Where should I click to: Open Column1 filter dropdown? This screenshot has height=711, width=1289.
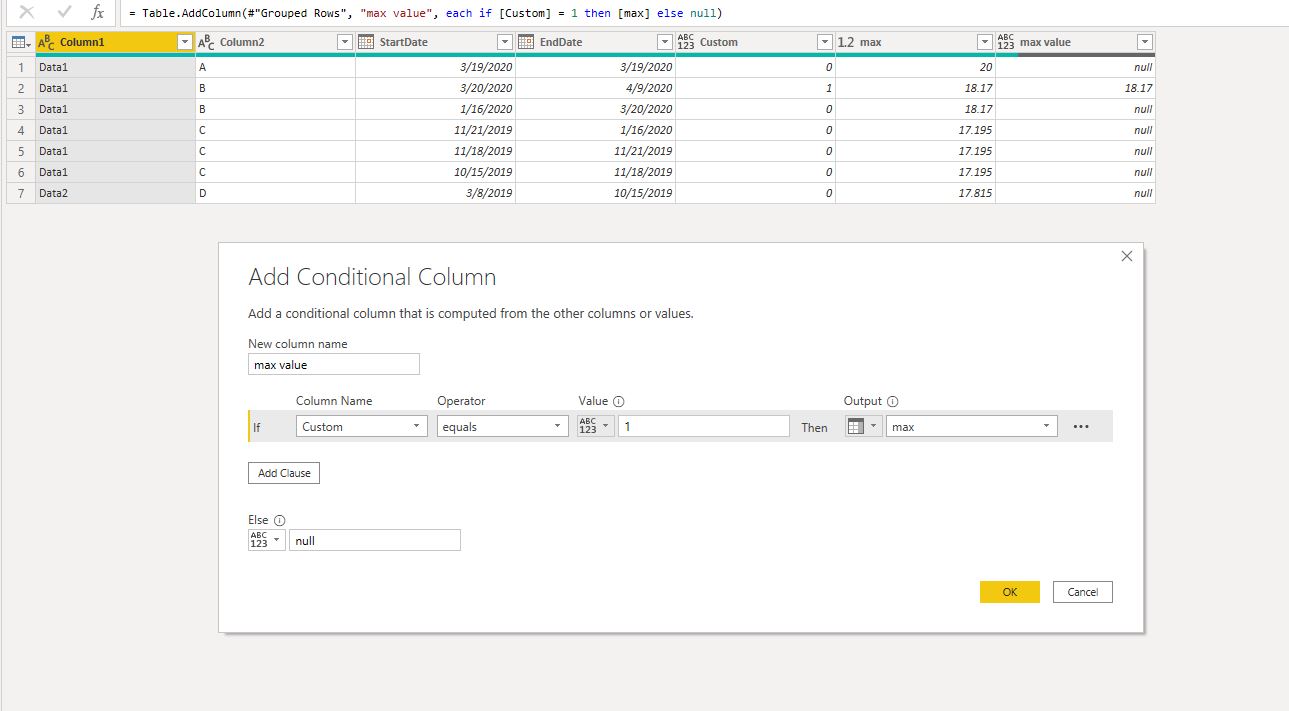click(x=184, y=42)
